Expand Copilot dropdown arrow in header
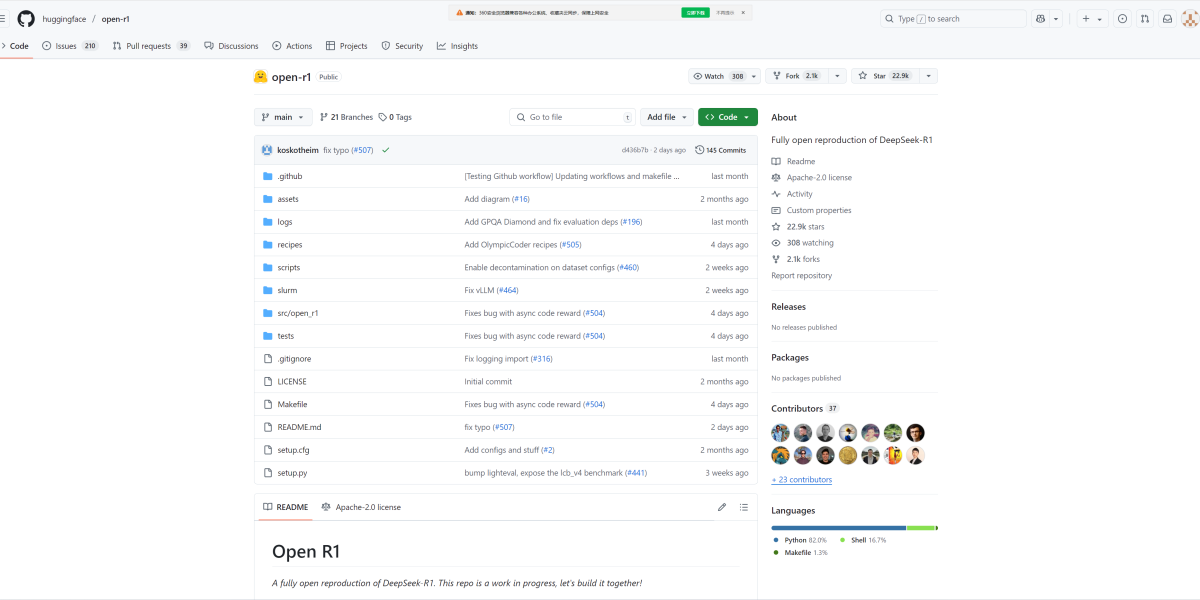 [1057, 19]
